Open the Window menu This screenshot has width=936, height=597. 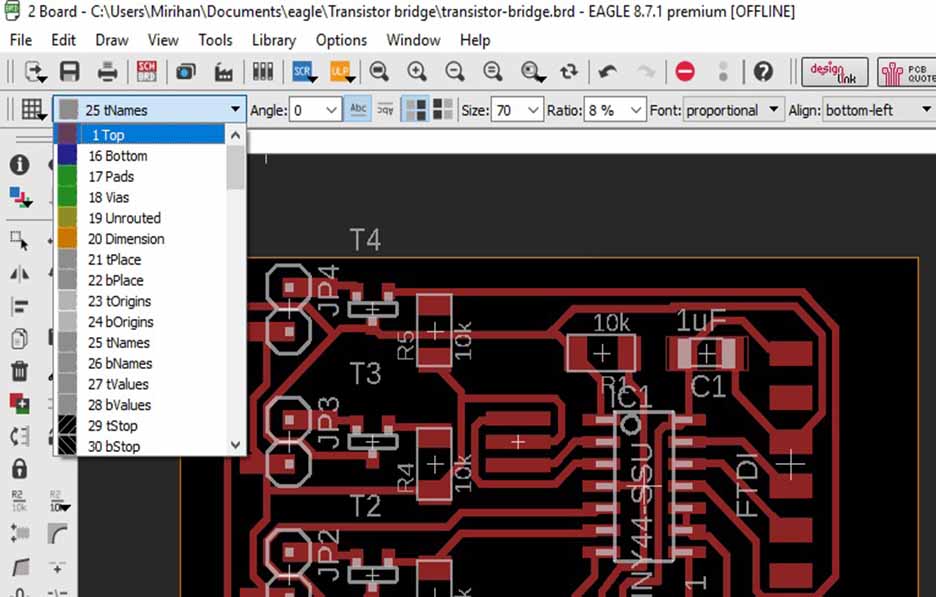(413, 40)
